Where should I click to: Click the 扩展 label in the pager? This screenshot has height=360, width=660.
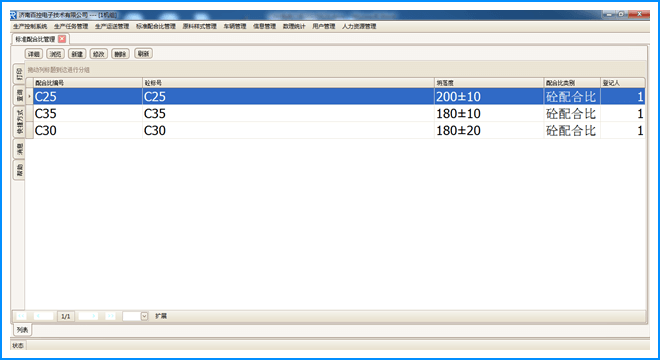161,316
